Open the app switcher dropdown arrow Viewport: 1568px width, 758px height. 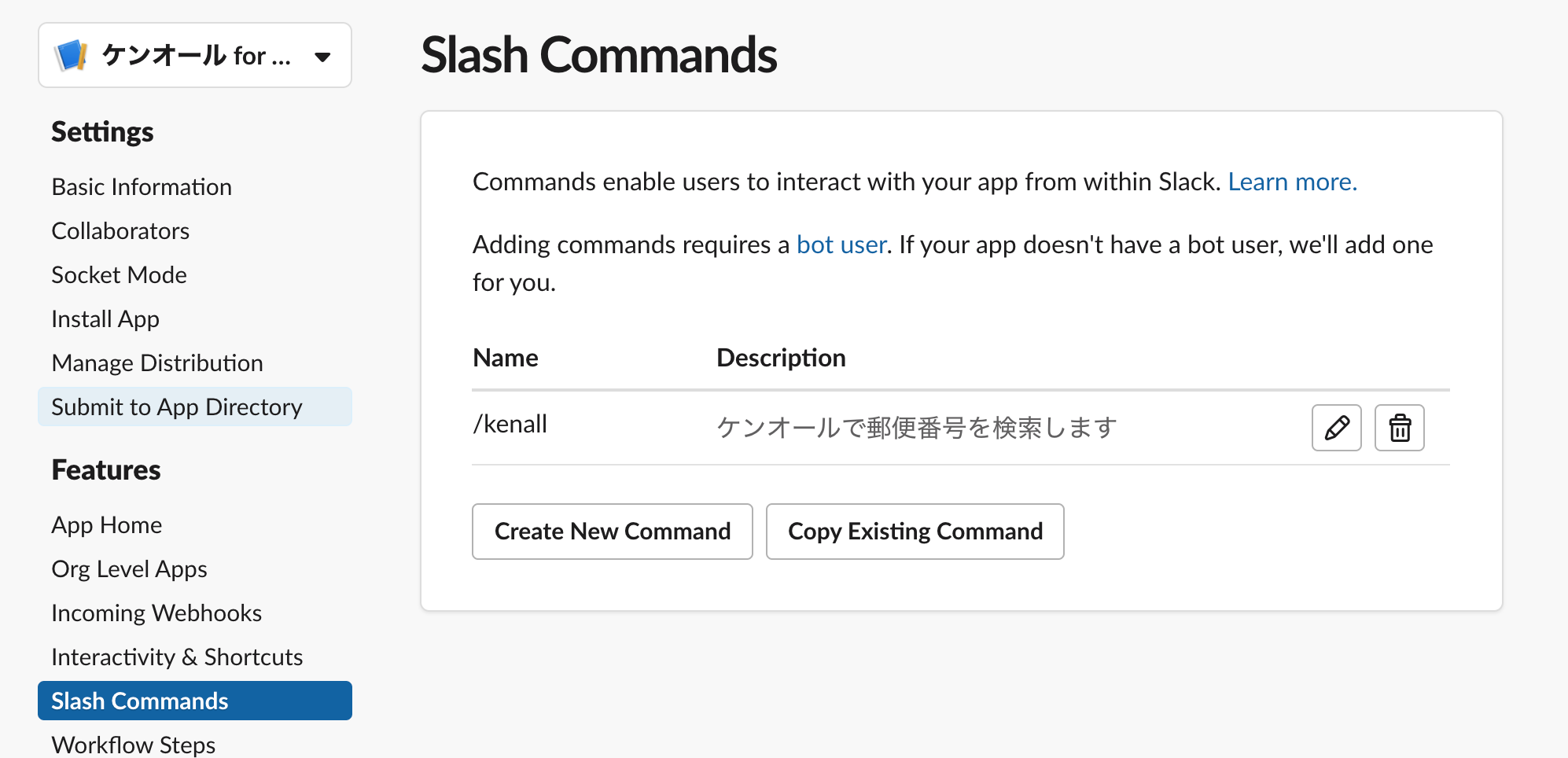[x=322, y=56]
